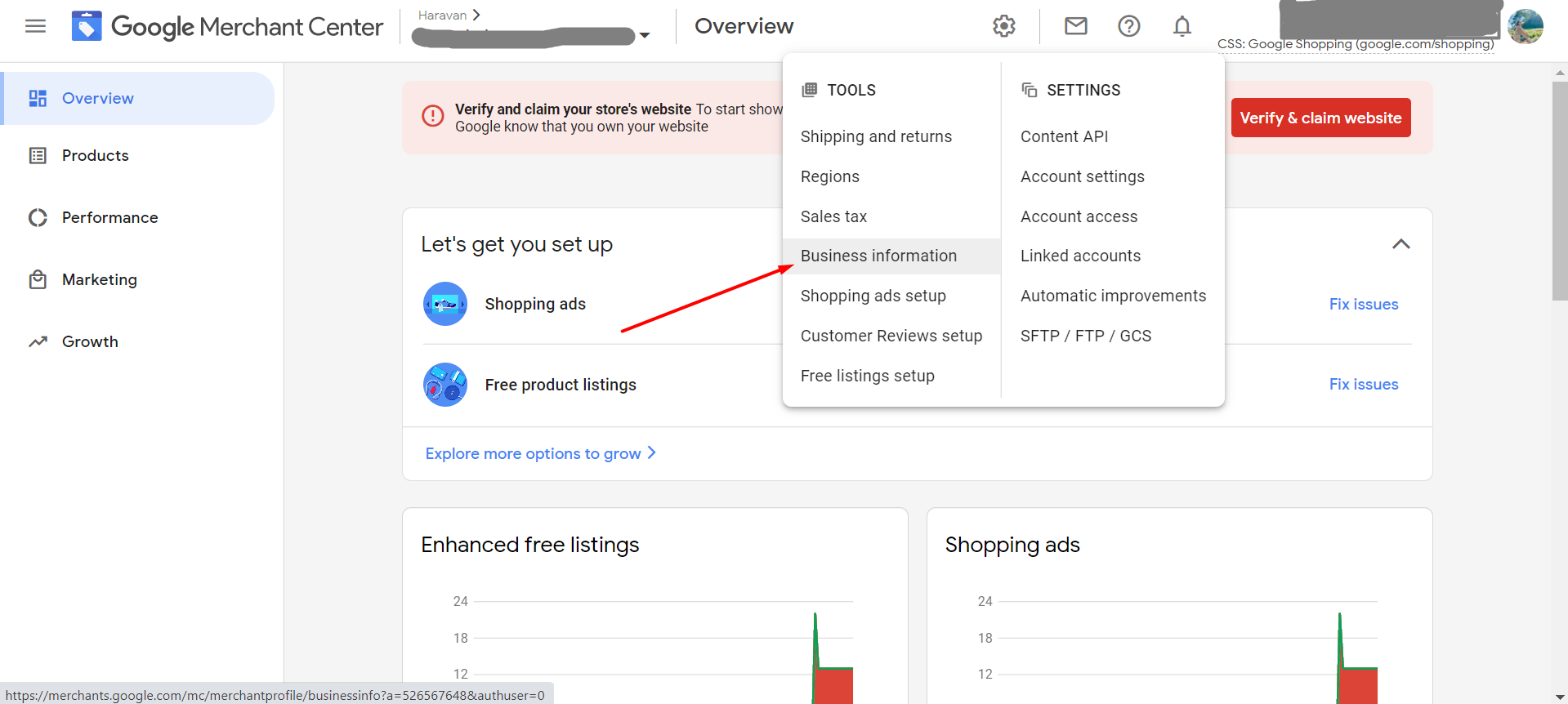Click the user profile avatar
Screen dimensions: 1568x704
pos(1525,26)
